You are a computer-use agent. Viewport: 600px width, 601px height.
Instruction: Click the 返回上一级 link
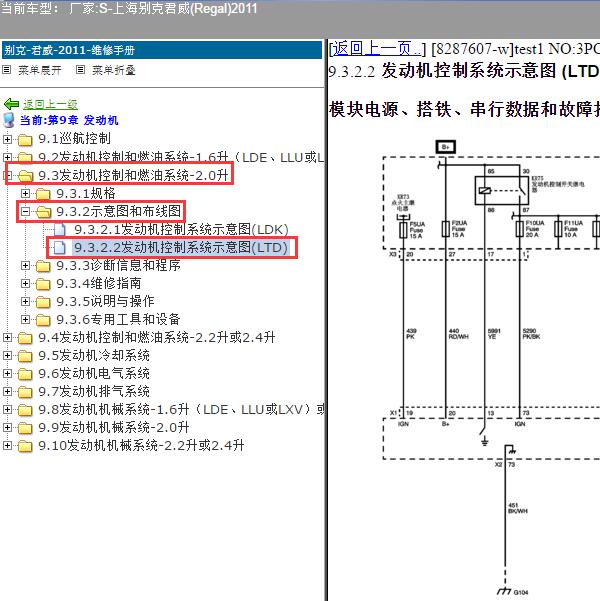tap(50, 104)
